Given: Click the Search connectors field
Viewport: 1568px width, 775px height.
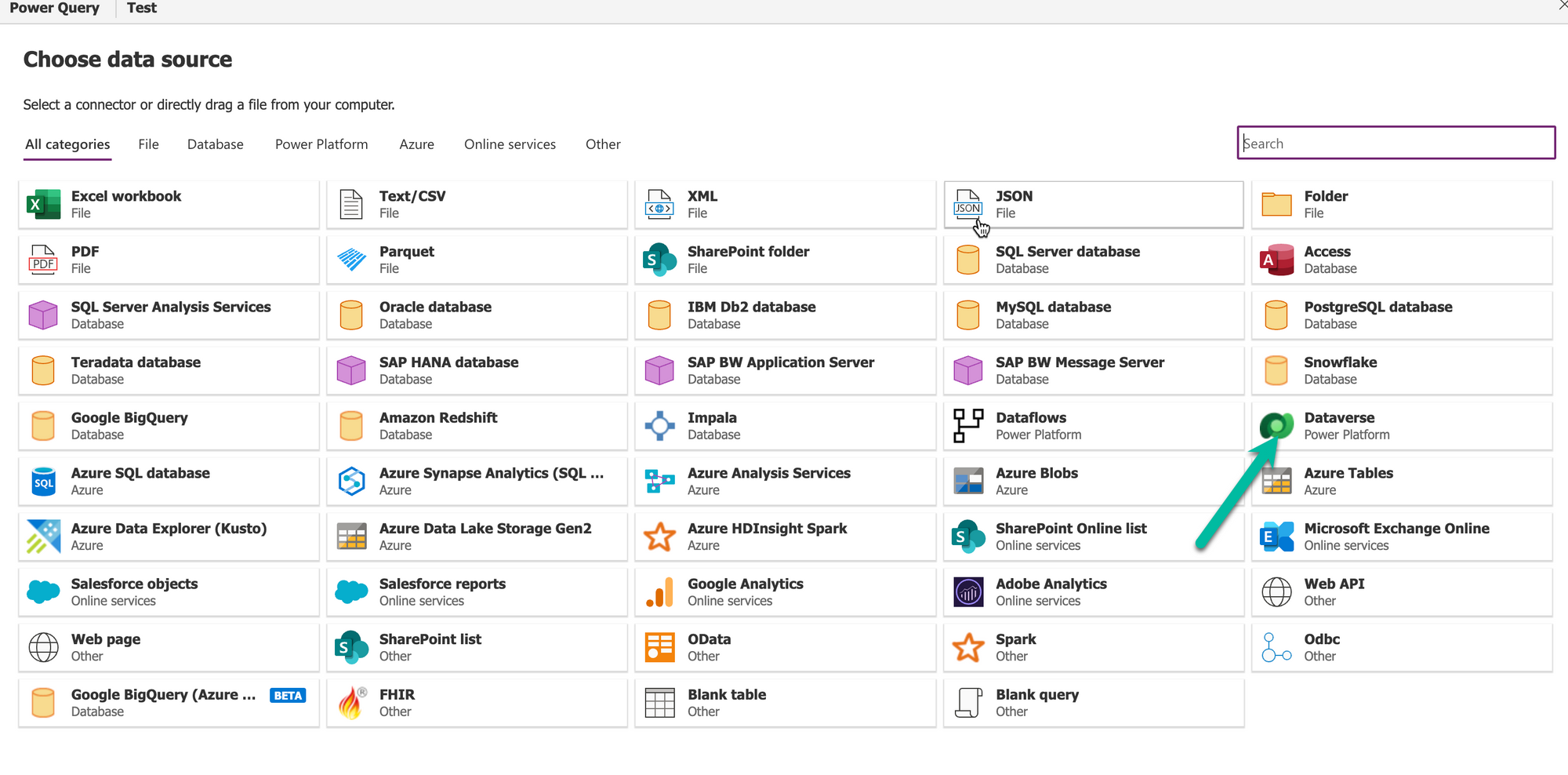Looking at the screenshot, I should (1396, 143).
